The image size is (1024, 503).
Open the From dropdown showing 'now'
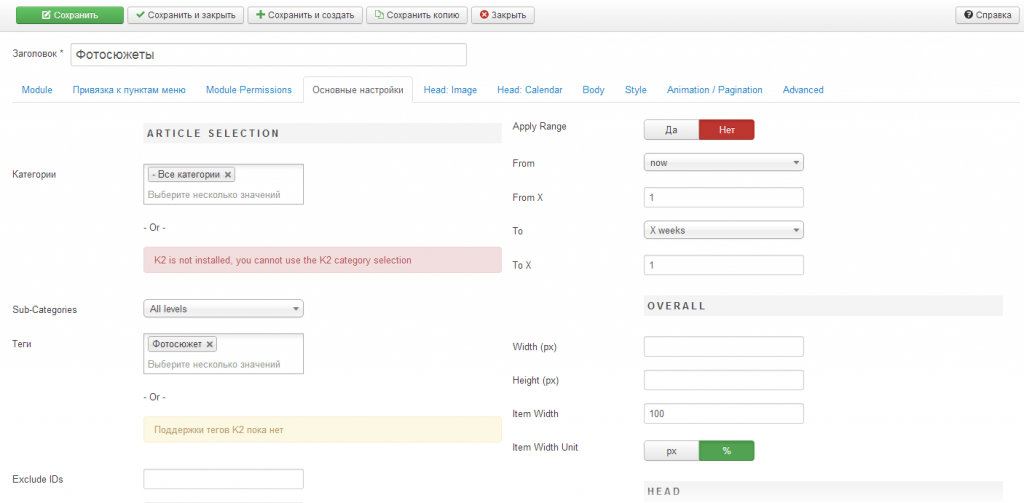[723, 162]
